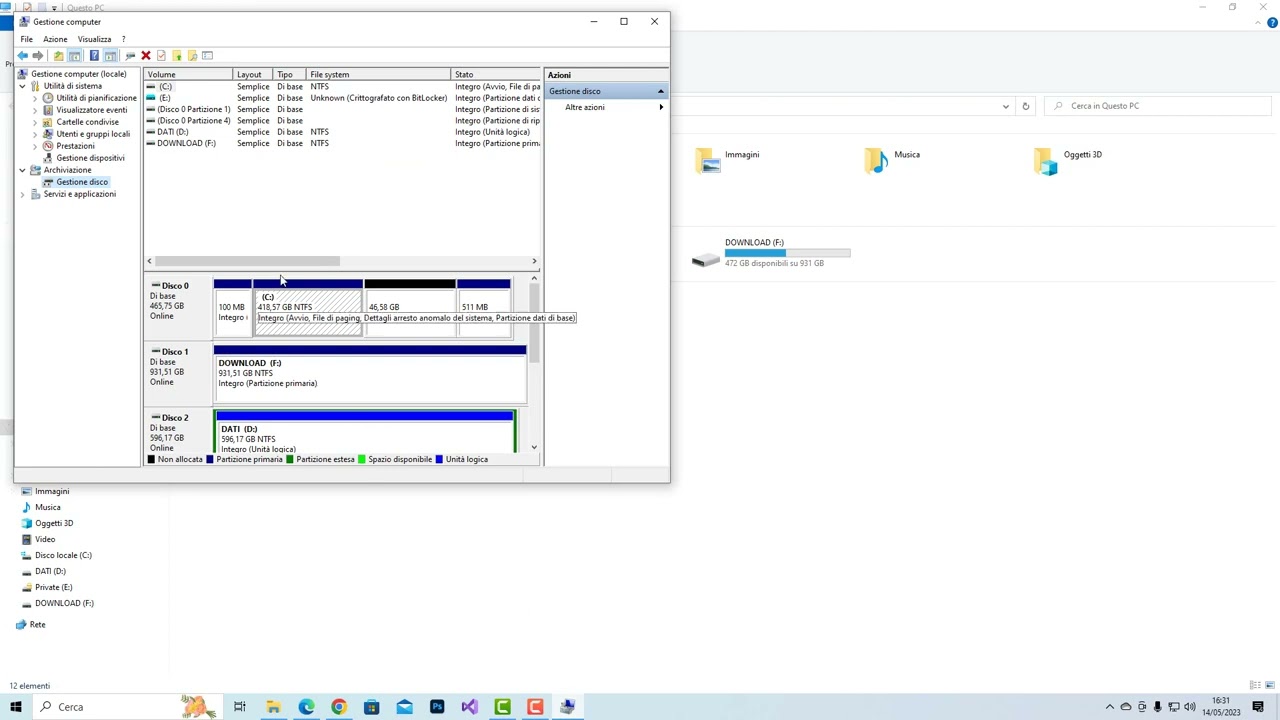Open the Visualizza menu

[x=95, y=39]
